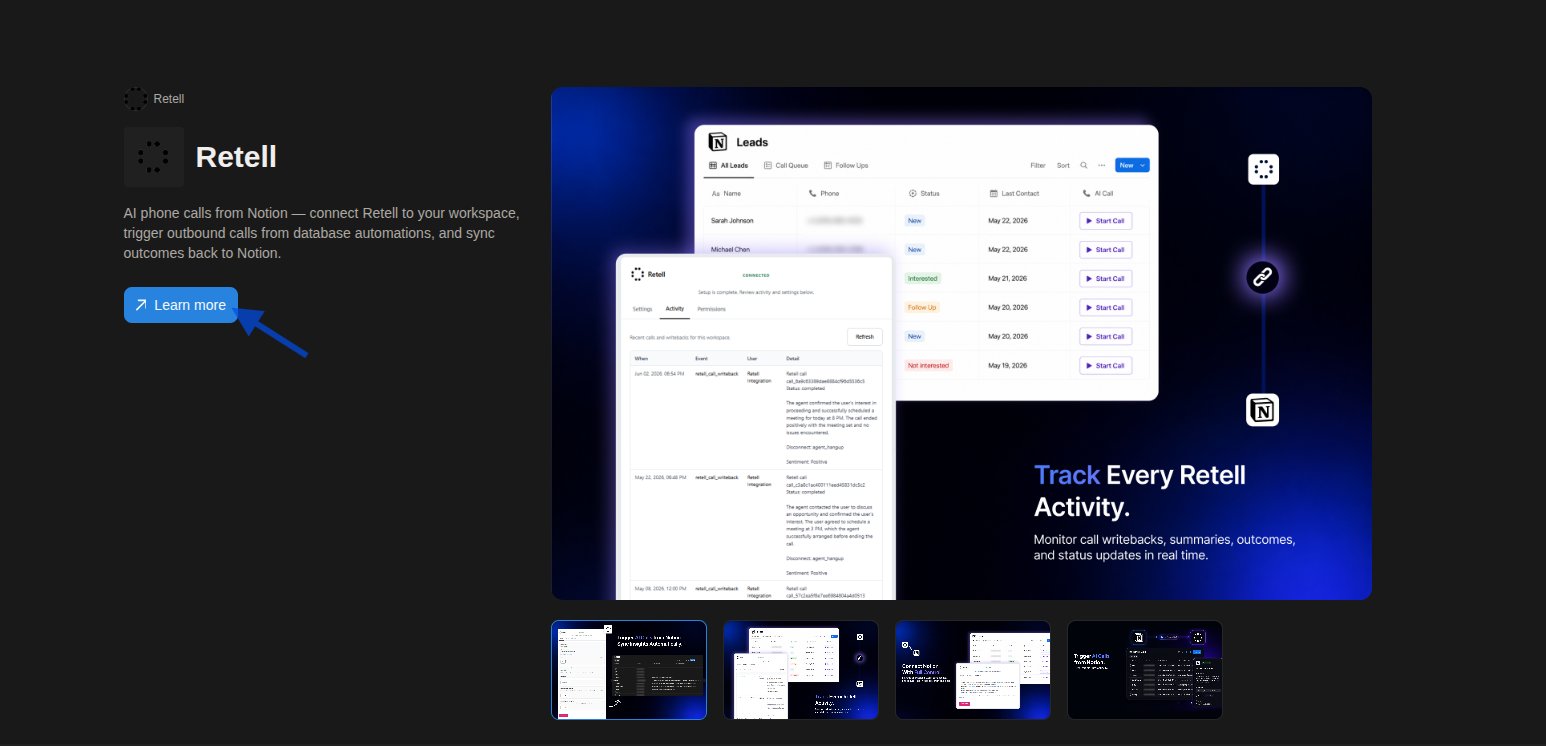The width and height of the screenshot is (1546, 746).
Task: Click the 'Last Contact' column header
Action: tap(1015, 193)
